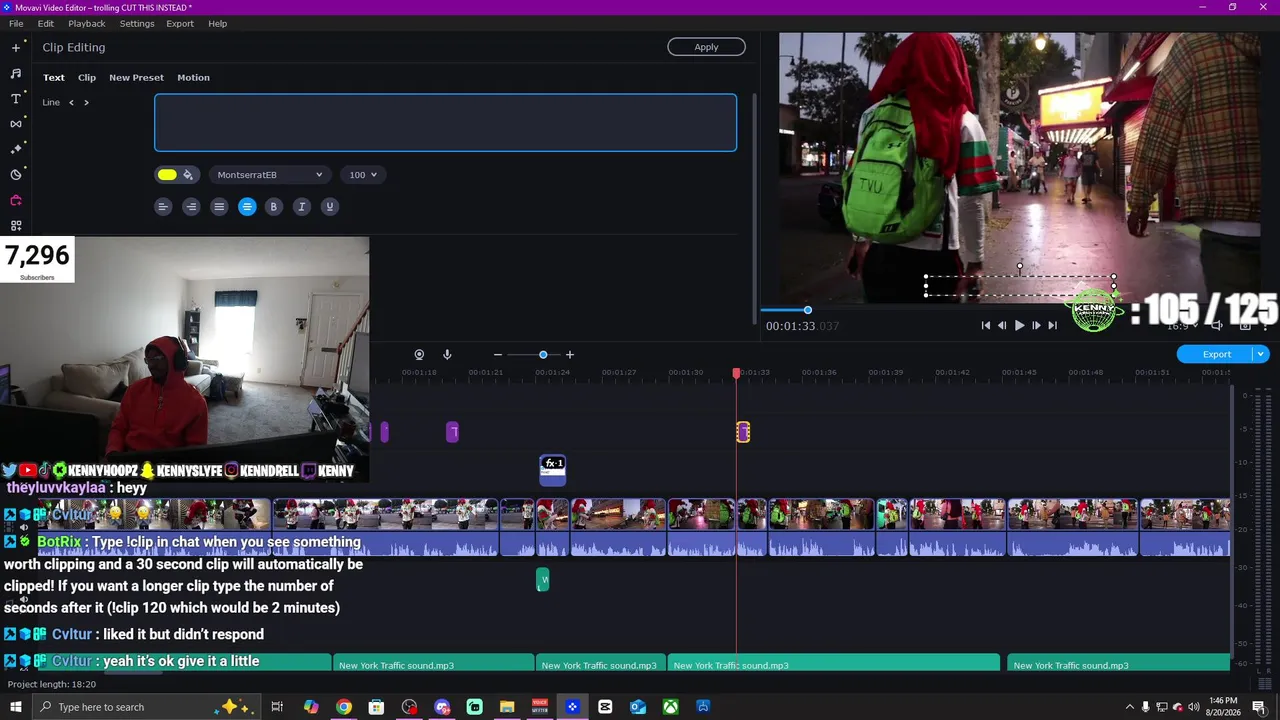Viewport: 1280px width, 720px height.
Task: Open the More tools grid icon
Action: tap(16, 226)
